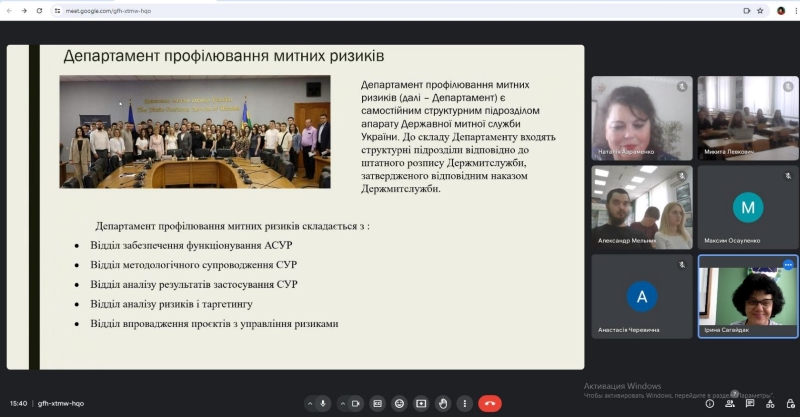
Task: Click muted mic icon on Микита Левкович's tile
Action: coord(788,87)
